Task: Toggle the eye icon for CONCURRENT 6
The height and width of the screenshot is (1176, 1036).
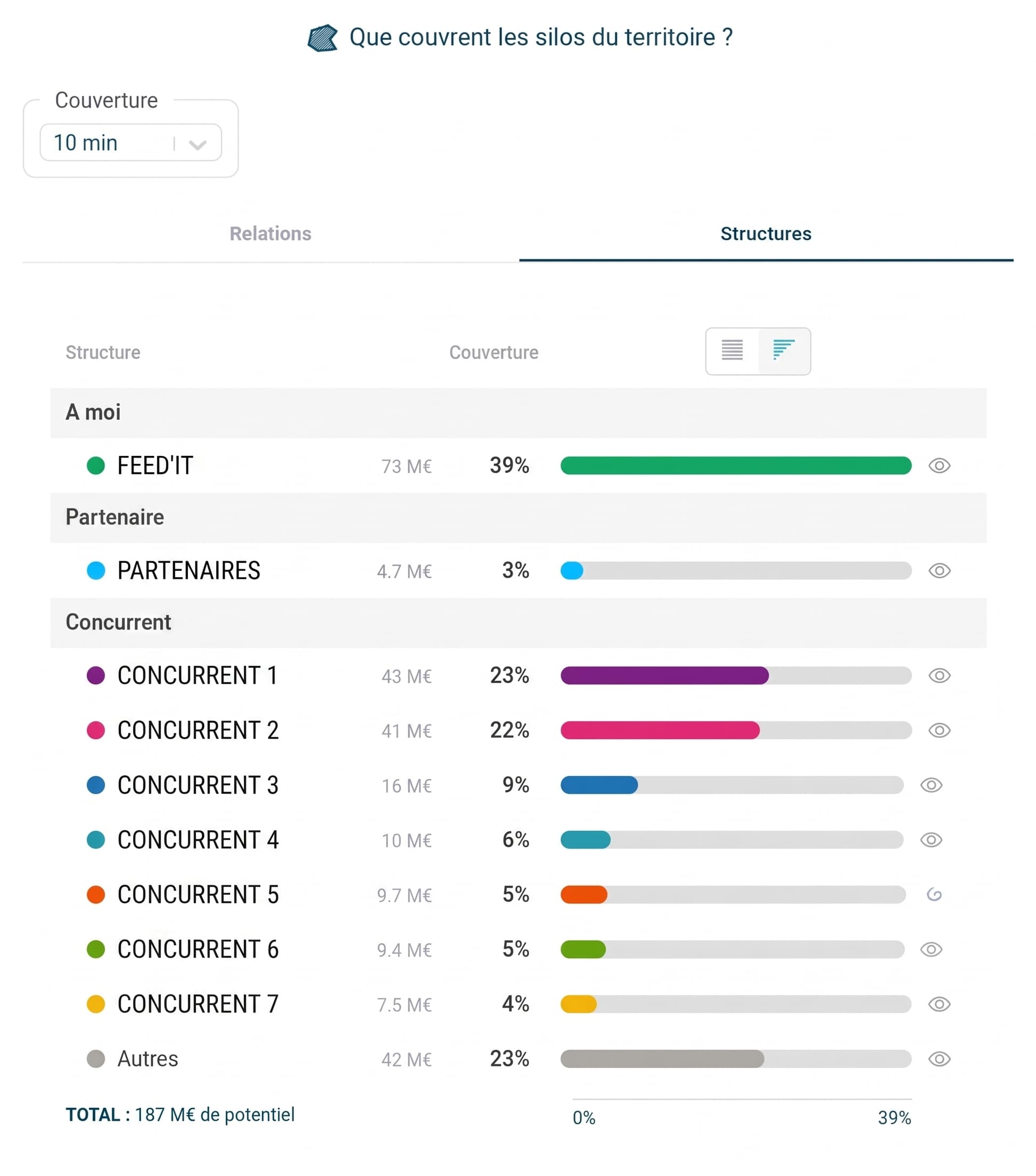Action: (x=931, y=949)
